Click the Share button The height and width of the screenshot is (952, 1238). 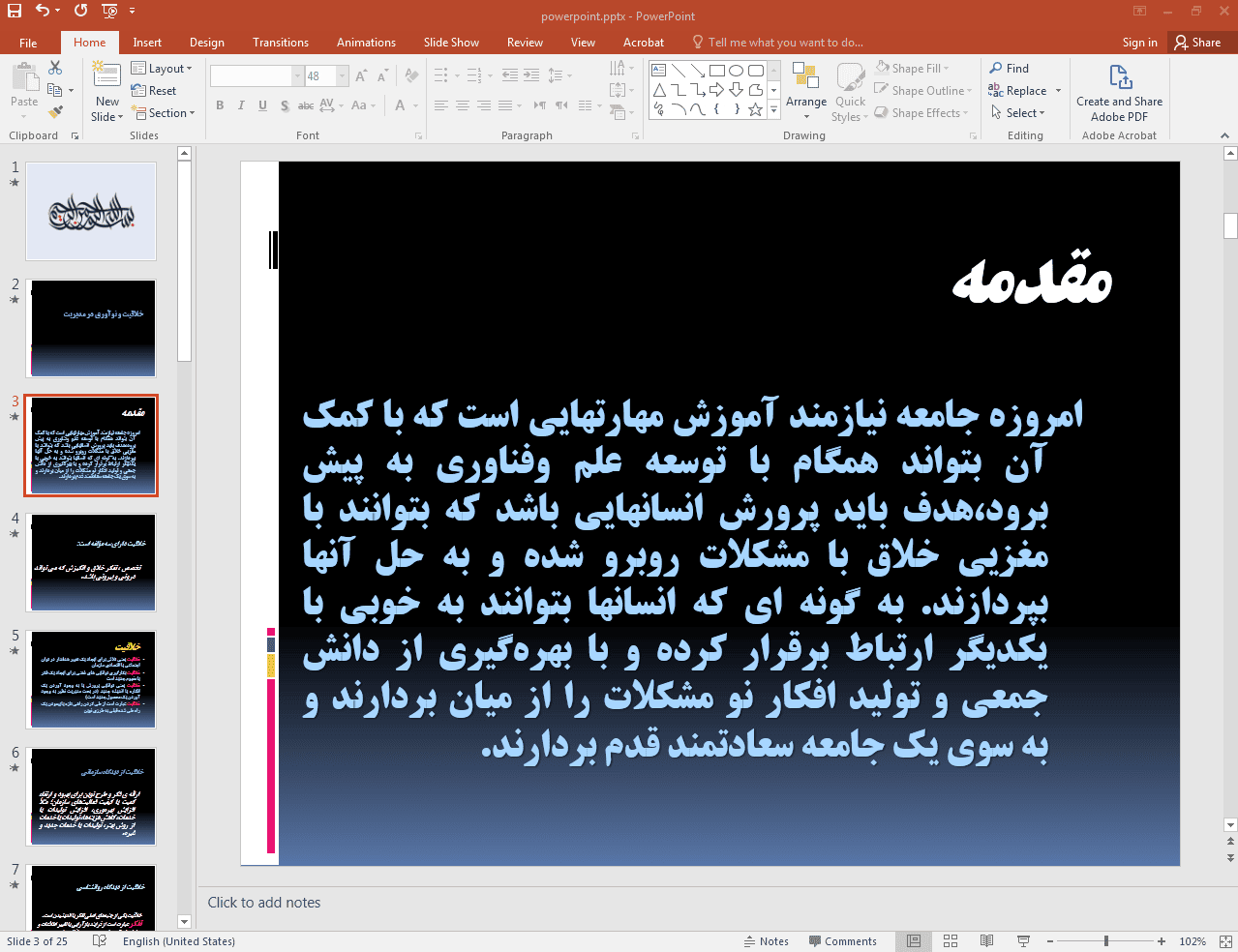pyautogui.click(x=1197, y=43)
